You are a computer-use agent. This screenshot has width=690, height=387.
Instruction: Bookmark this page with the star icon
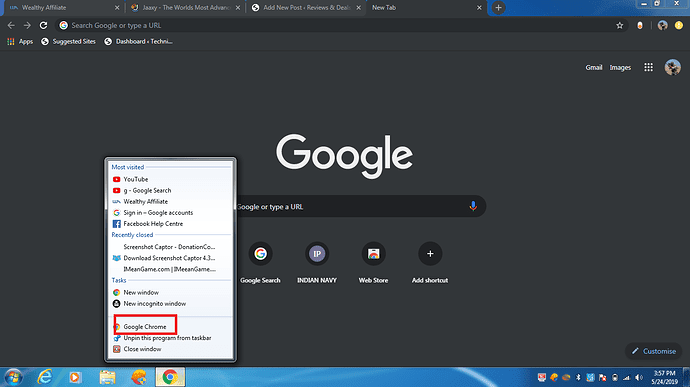pyautogui.click(x=620, y=26)
